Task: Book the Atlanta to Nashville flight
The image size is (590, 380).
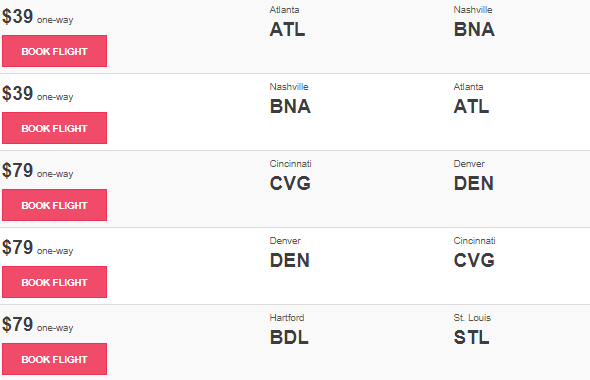Action: [54, 51]
